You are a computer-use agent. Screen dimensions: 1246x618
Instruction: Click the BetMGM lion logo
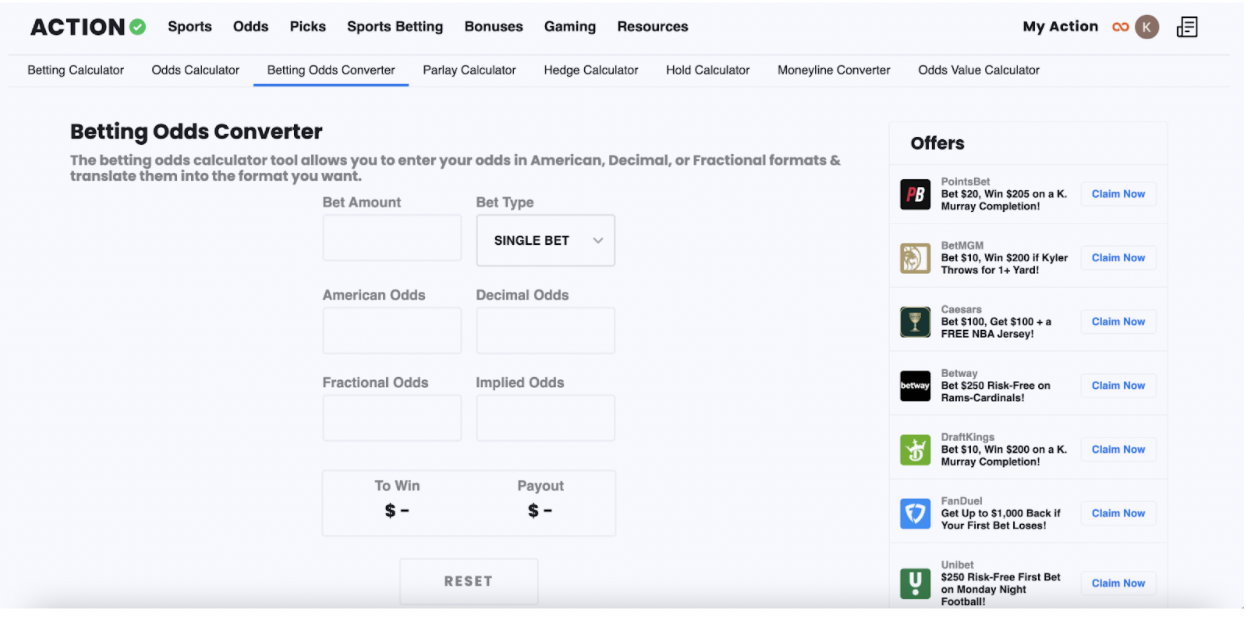point(915,258)
